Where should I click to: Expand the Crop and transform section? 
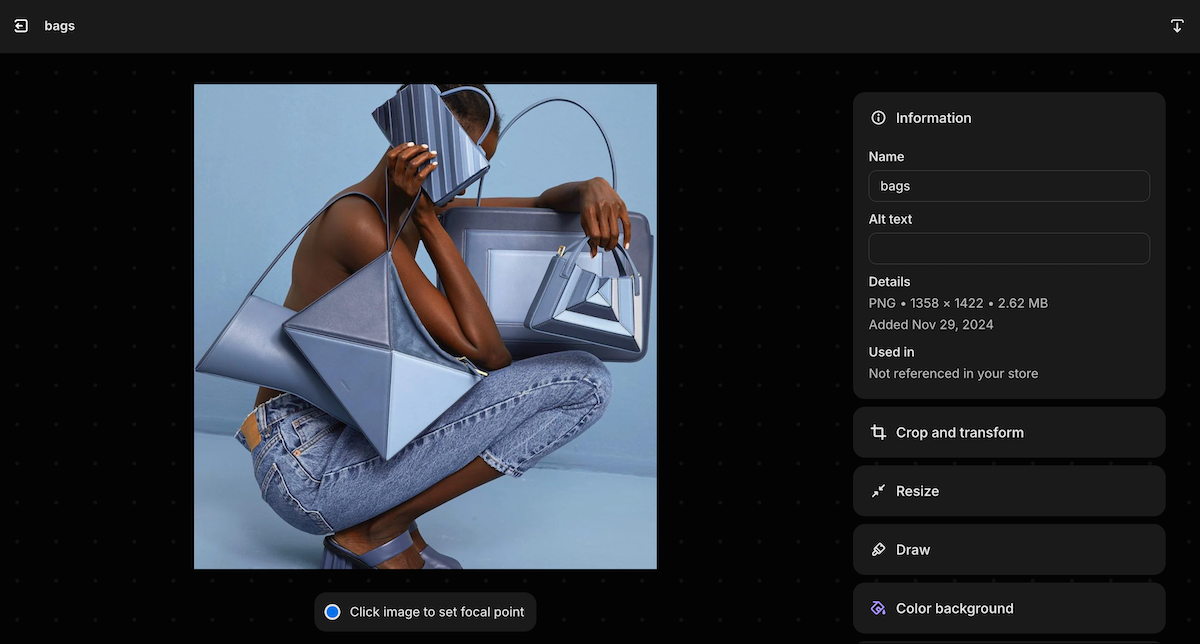point(1008,432)
